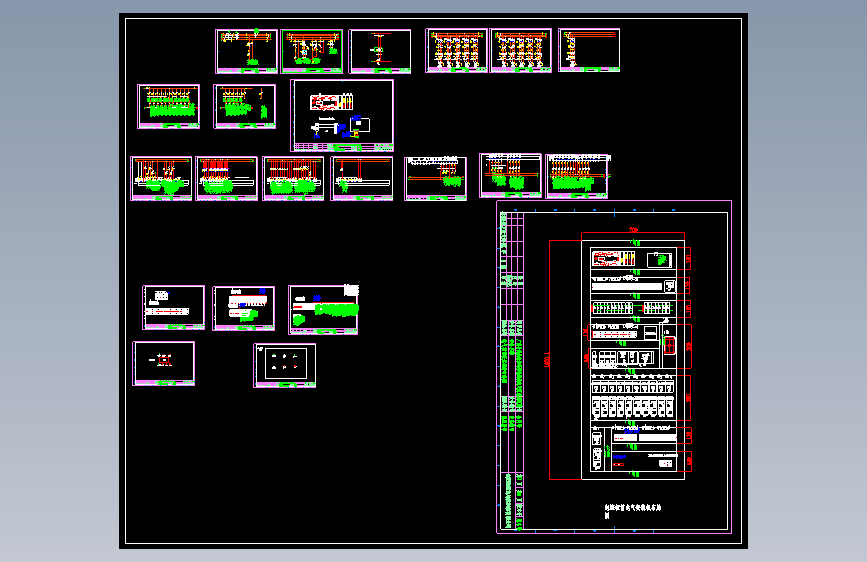The width and height of the screenshot is (867, 562).
Task: Select the sixth sheet of the third row
Action: point(510,175)
